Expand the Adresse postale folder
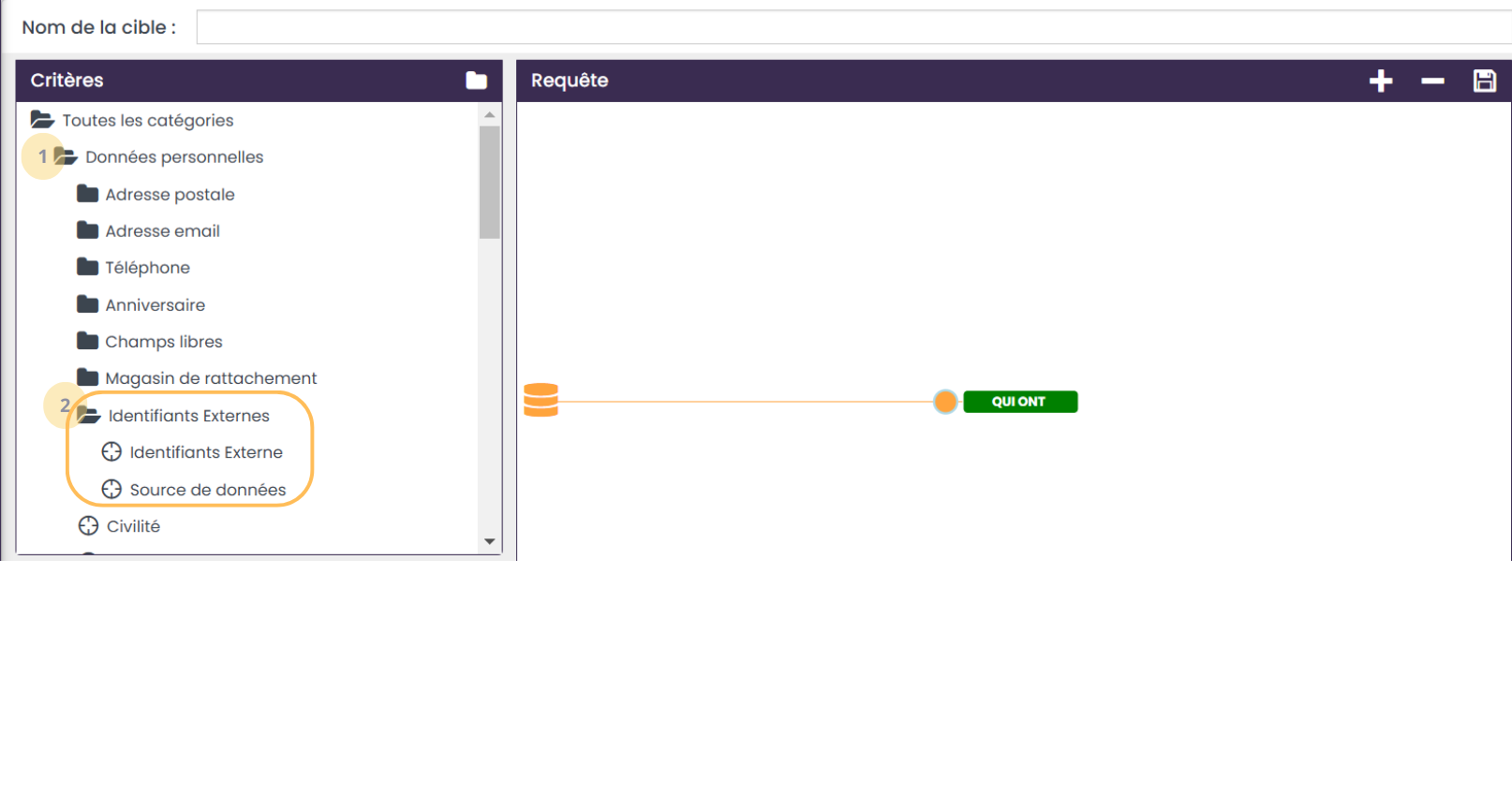The image size is (1512, 795). (x=88, y=194)
